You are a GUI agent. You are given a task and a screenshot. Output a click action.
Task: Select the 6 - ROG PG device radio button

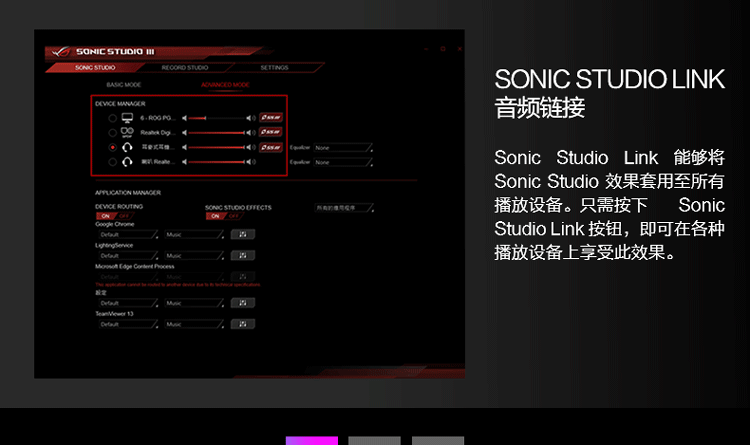pyautogui.click(x=112, y=118)
